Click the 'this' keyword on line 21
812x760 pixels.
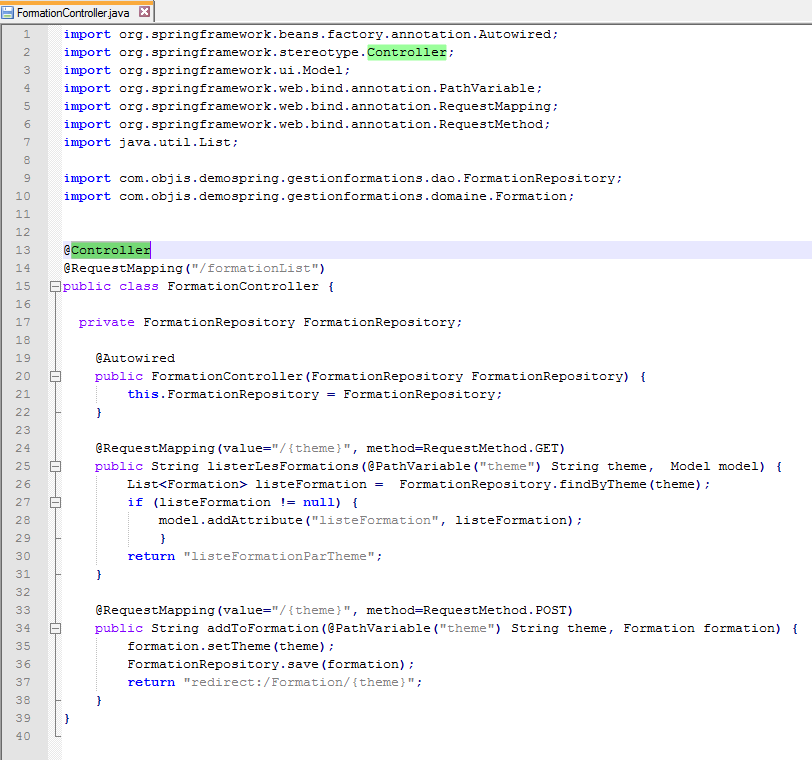[143, 394]
